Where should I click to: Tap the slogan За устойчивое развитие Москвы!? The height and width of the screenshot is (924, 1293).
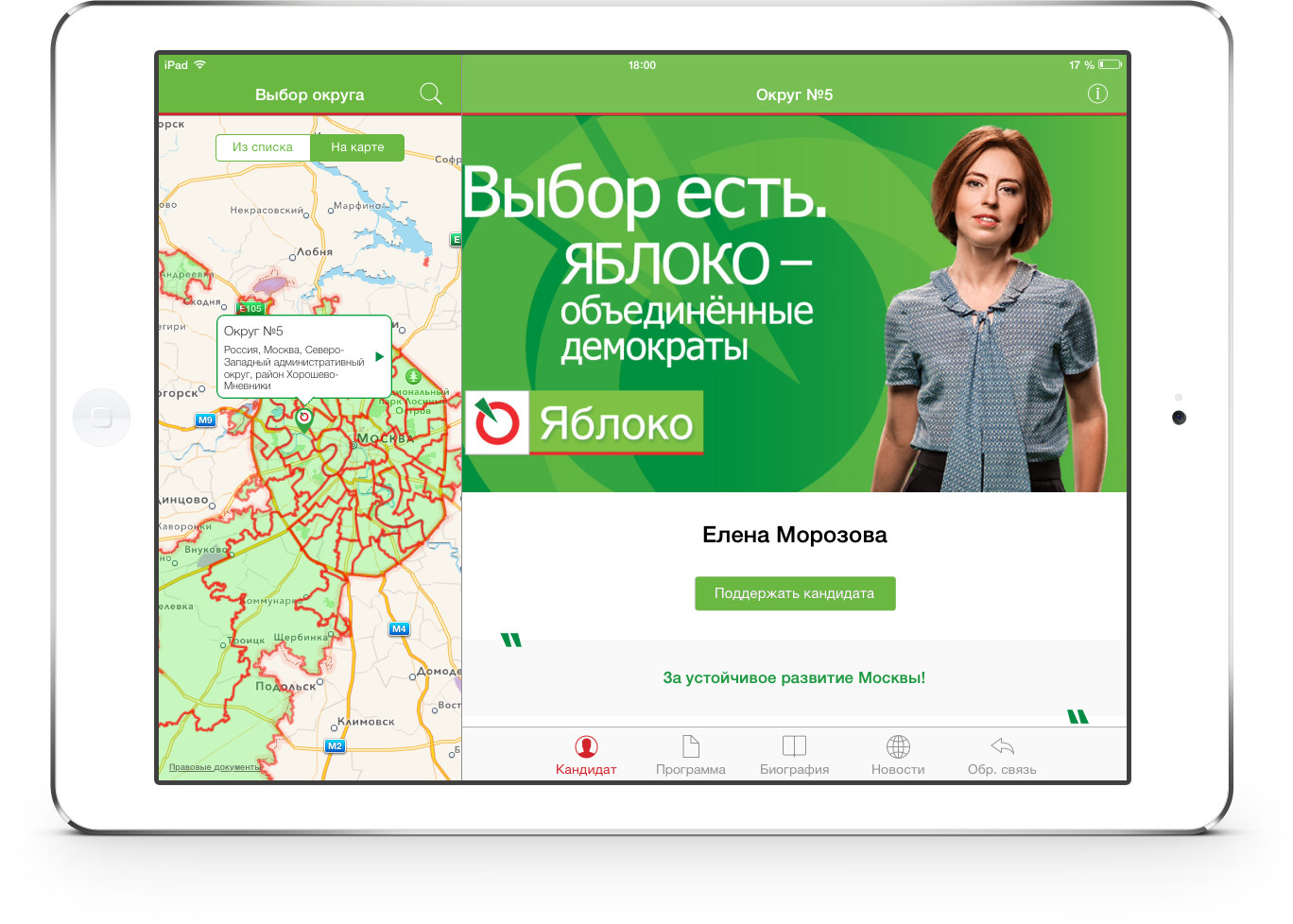(x=794, y=677)
